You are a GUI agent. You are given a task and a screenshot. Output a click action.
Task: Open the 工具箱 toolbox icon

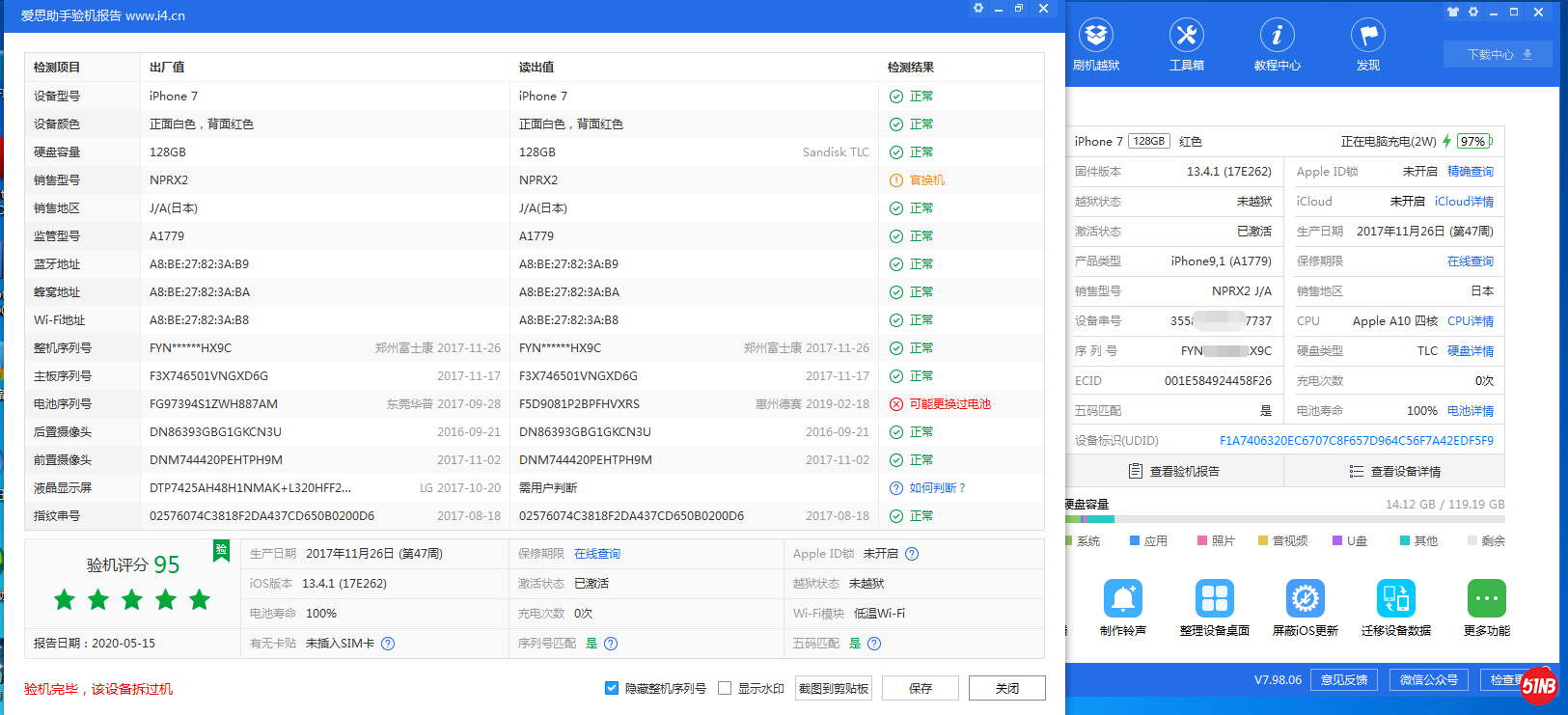(1186, 37)
